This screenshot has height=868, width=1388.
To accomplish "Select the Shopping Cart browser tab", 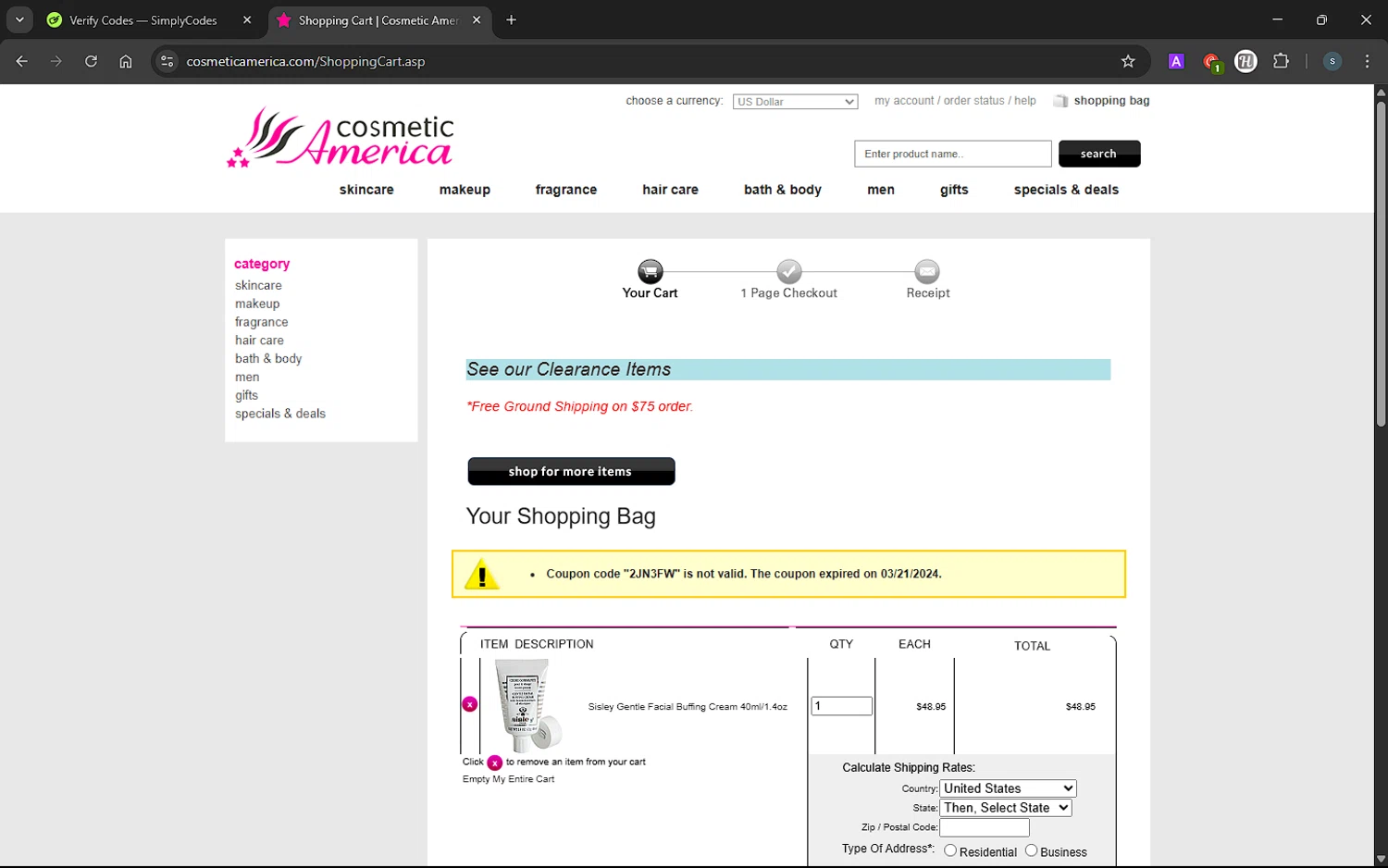I will click(x=379, y=19).
